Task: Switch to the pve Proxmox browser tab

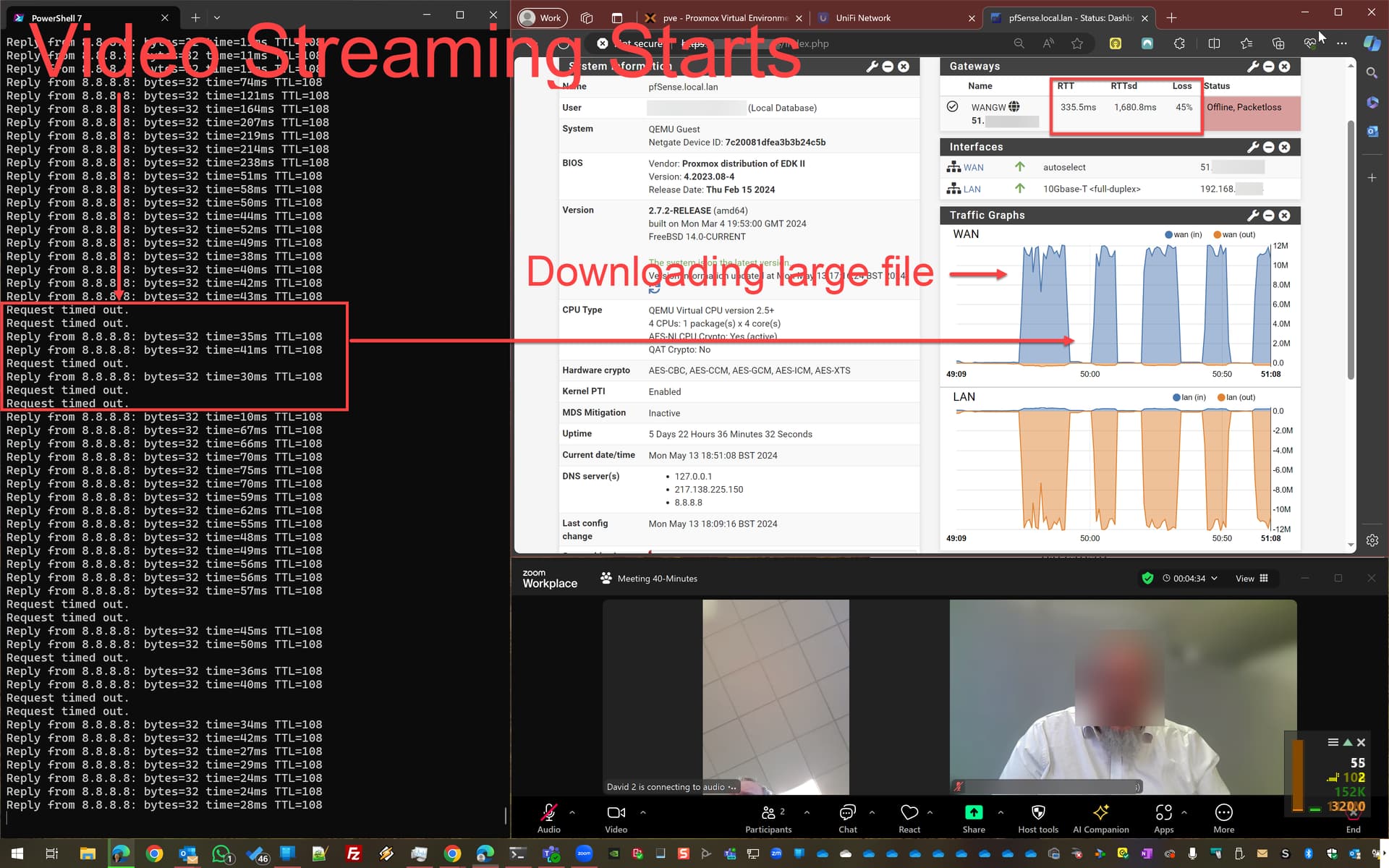Action: pyautogui.click(x=724, y=18)
